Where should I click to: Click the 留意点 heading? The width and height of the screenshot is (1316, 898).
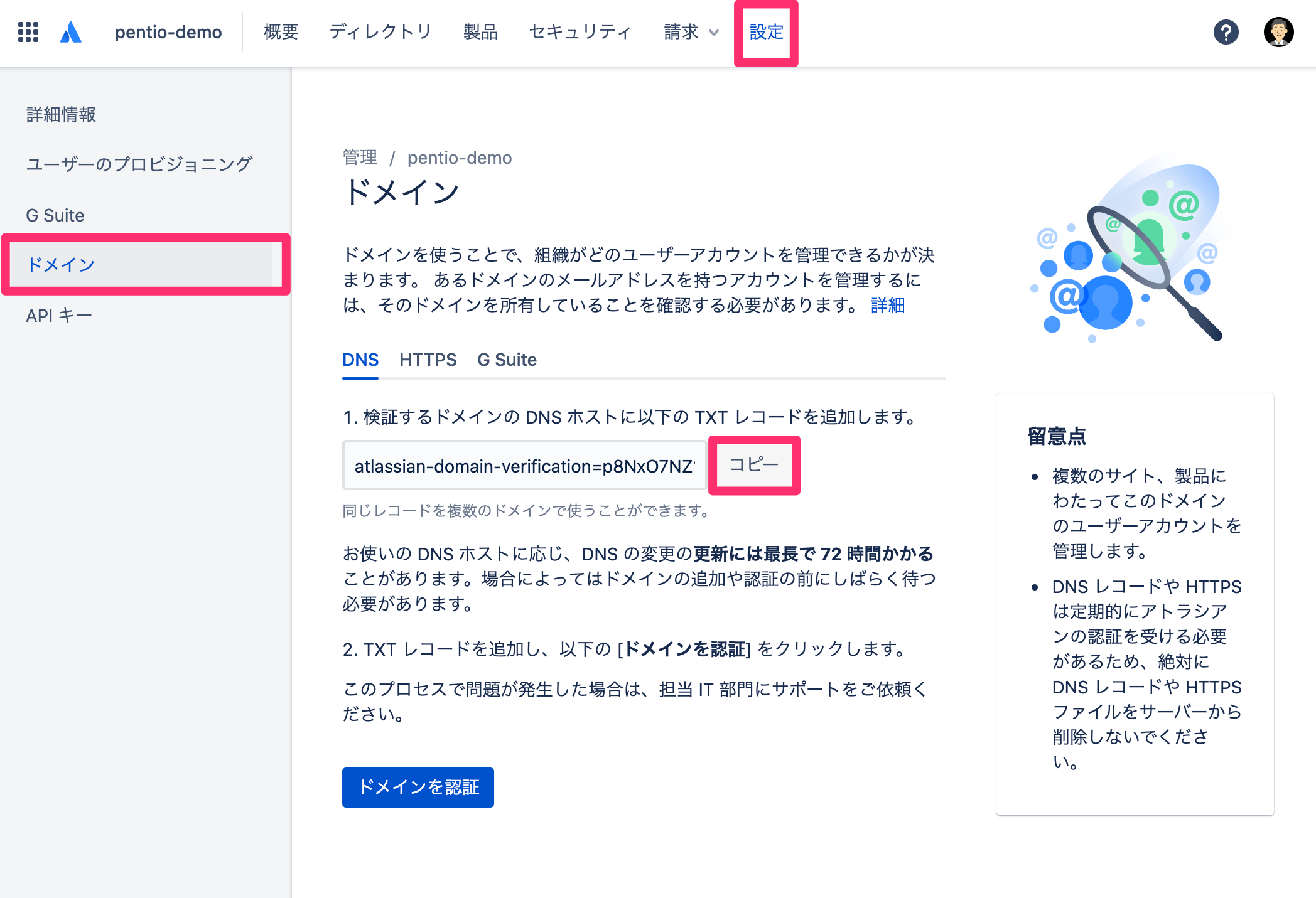click(1057, 436)
